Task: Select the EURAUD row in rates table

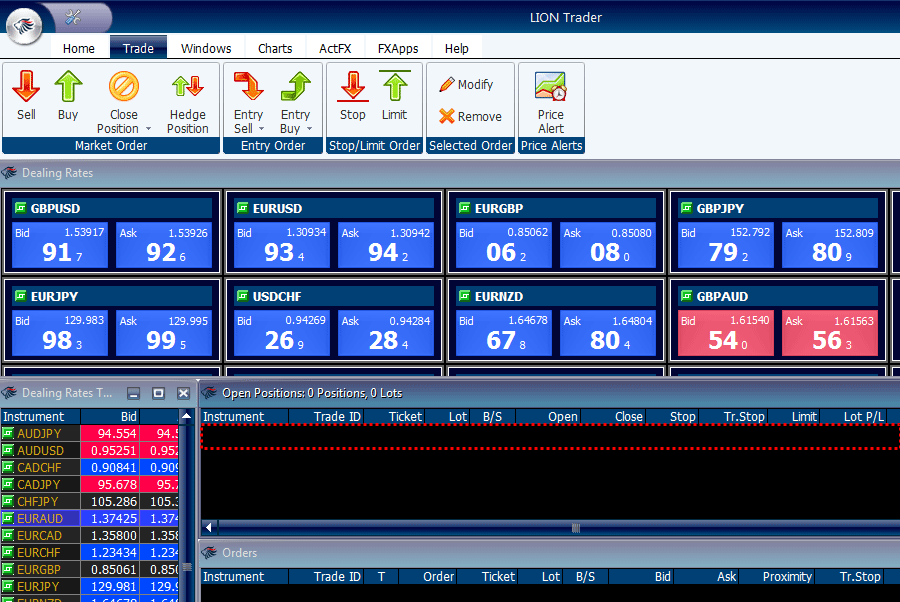Action: pyautogui.click(x=90, y=518)
